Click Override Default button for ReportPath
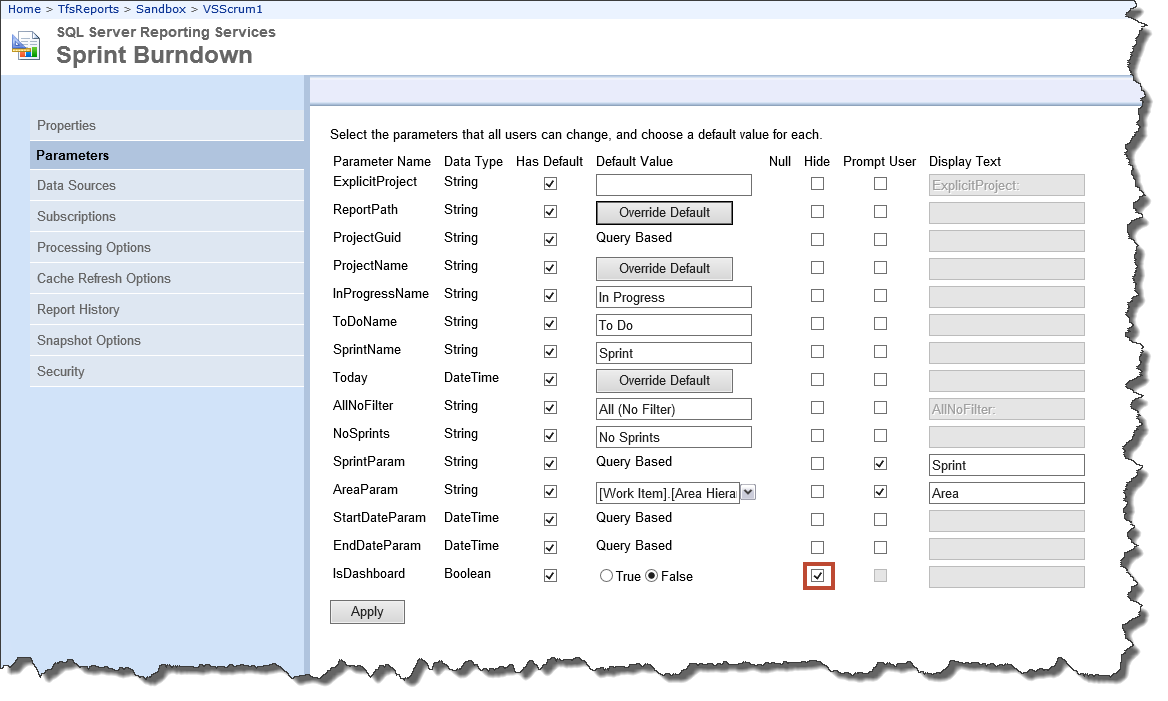 [x=664, y=213]
